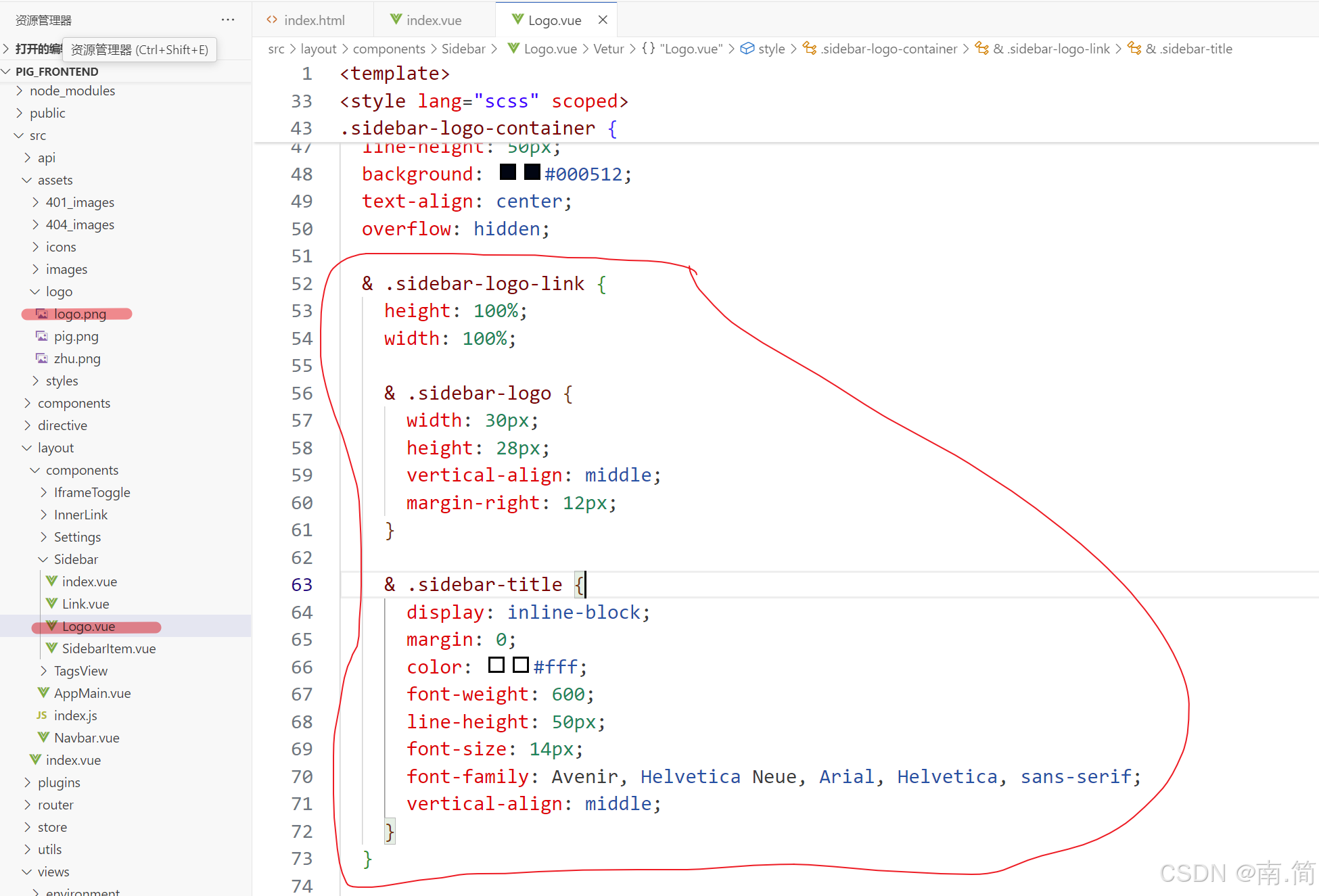Click the Vue icon of AppMain.vue
The height and width of the screenshot is (896, 1319).
43,692
